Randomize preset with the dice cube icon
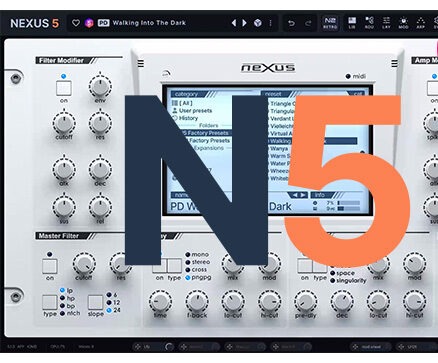 pos(258,23)
